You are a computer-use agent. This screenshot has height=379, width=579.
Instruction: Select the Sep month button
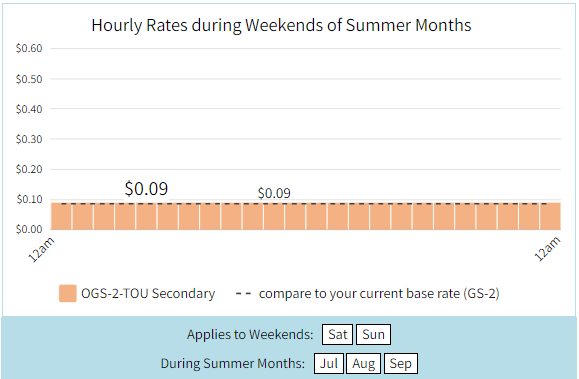(401, 363)
